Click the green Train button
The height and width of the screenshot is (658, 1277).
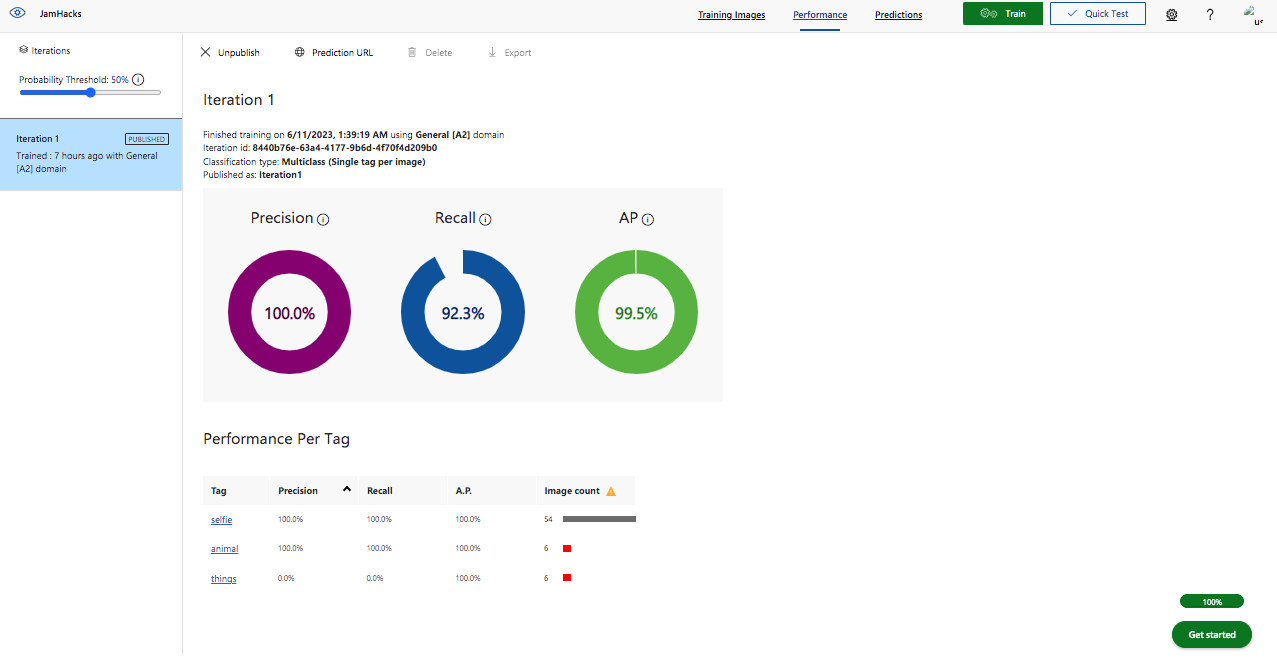coord(1003,14)
